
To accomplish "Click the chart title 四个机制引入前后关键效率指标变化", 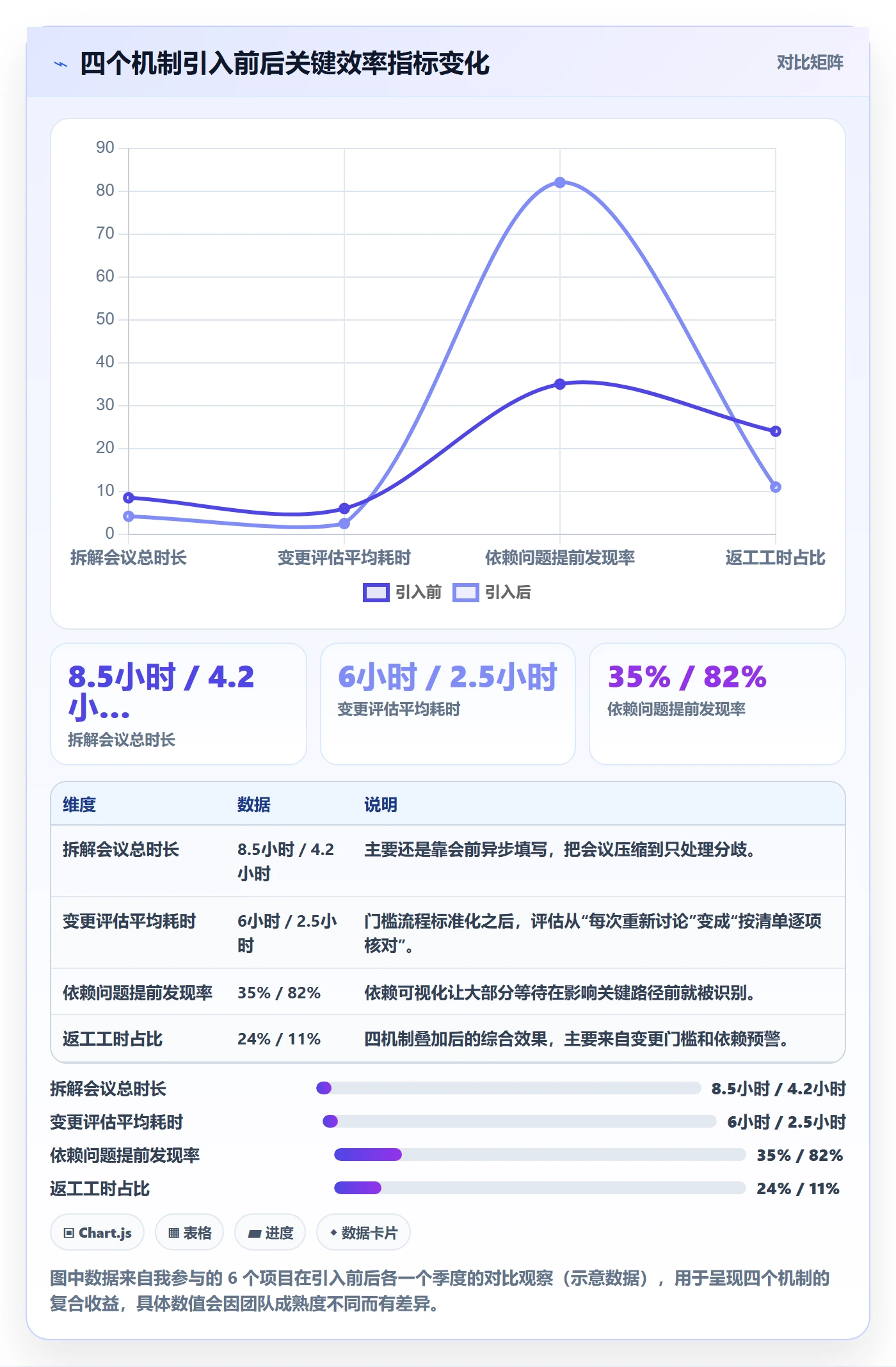I will (285, 63).
